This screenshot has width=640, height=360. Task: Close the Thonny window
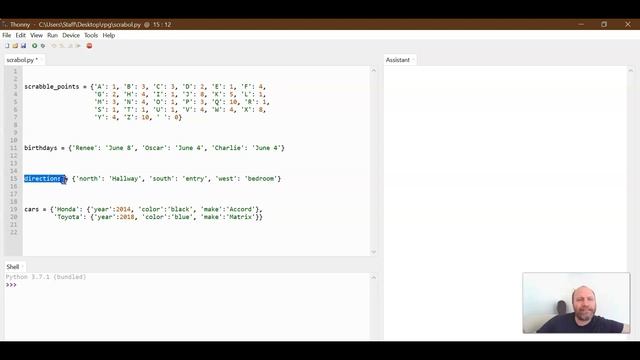click(x=628, y=24)
